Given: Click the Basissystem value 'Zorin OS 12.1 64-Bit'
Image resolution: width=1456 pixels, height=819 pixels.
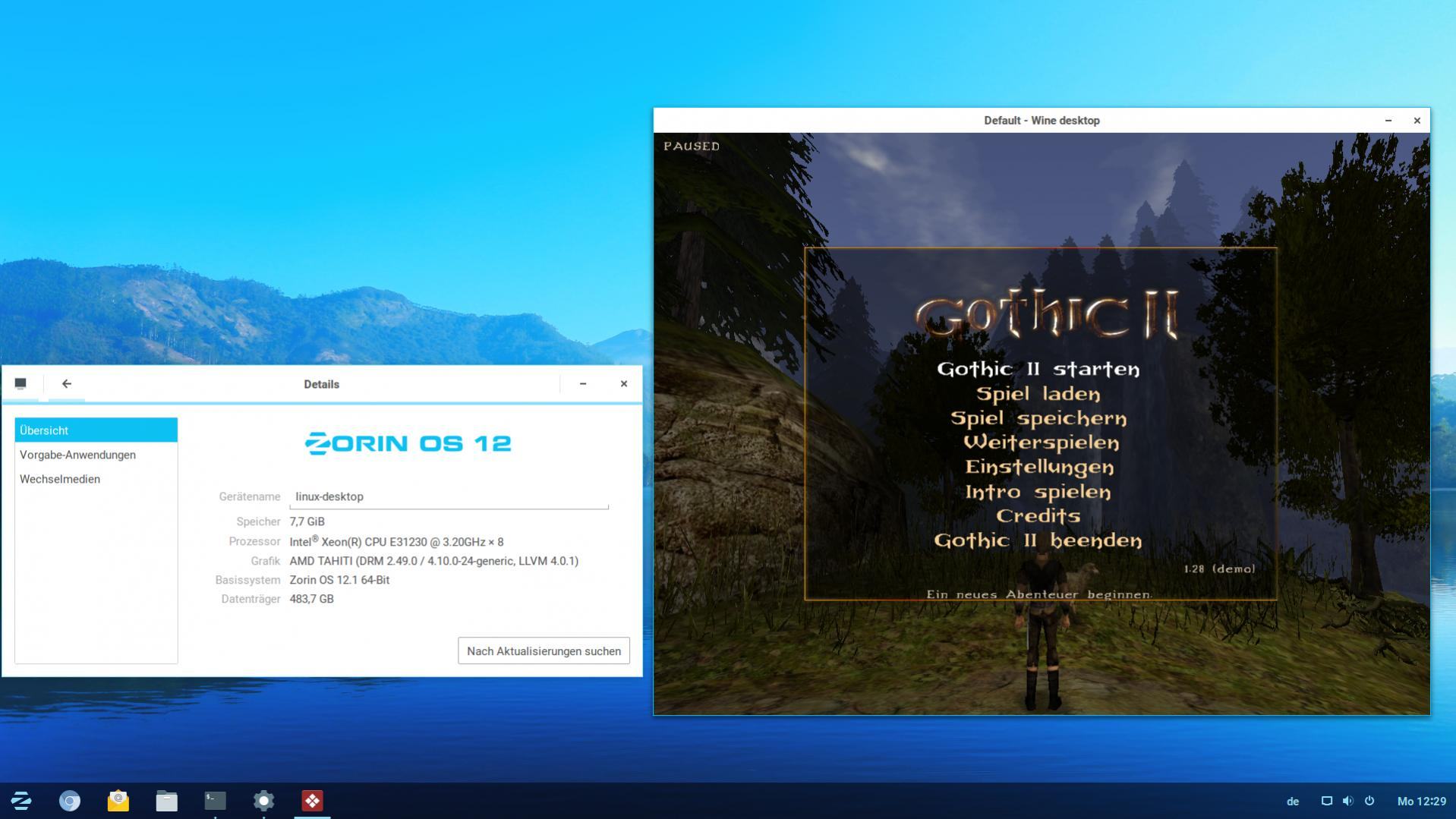Looking at the screenshot, I should point(339,580).
